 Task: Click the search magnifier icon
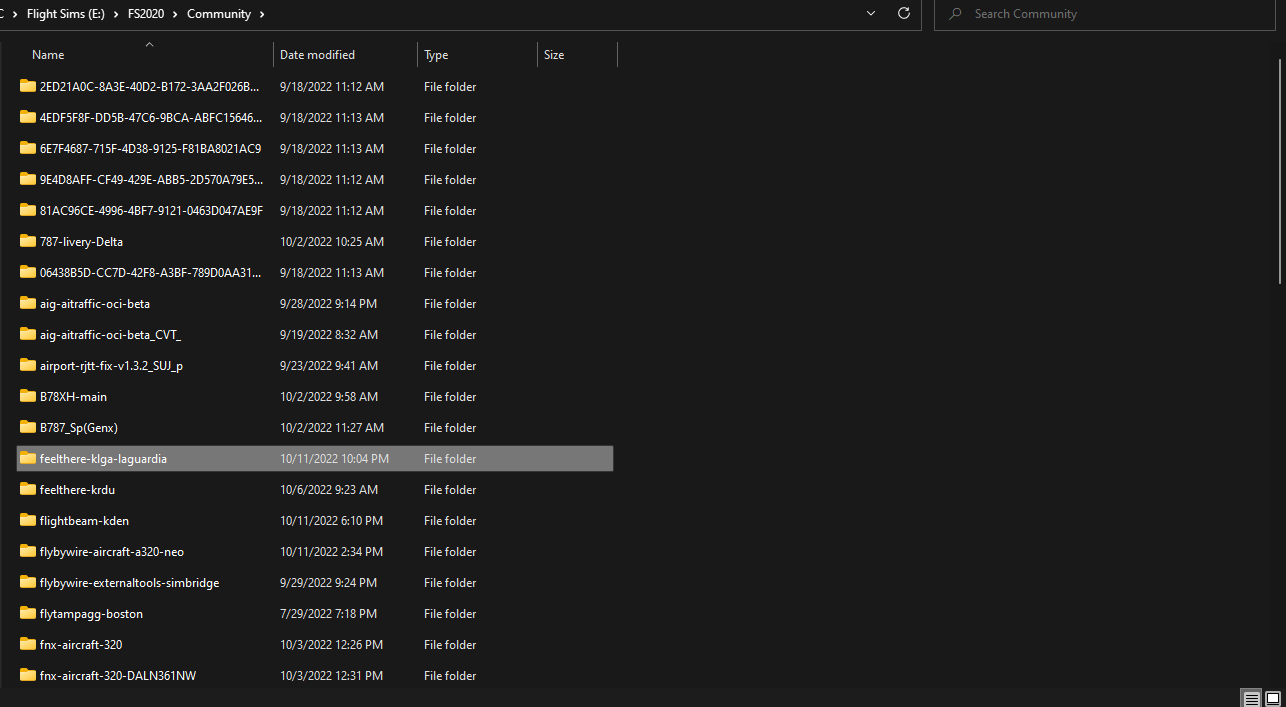(x=956, y=14)
